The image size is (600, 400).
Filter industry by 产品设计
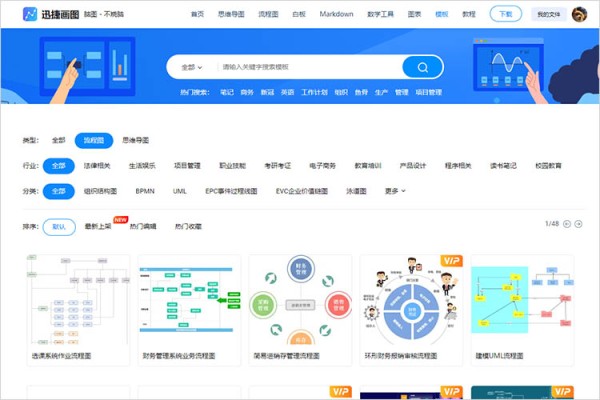coord(413,166)
